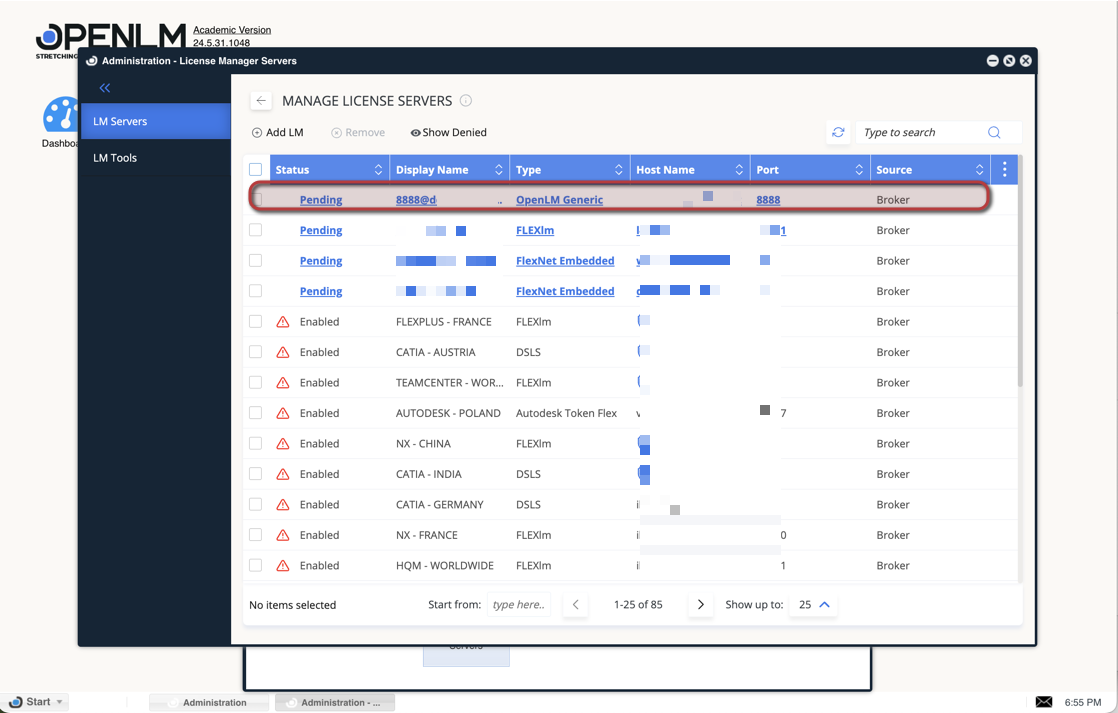Screen dimensions: 1118x713
Task: Check the FLEXPLUS - FRANCE row checkbox
Action: 256,322
